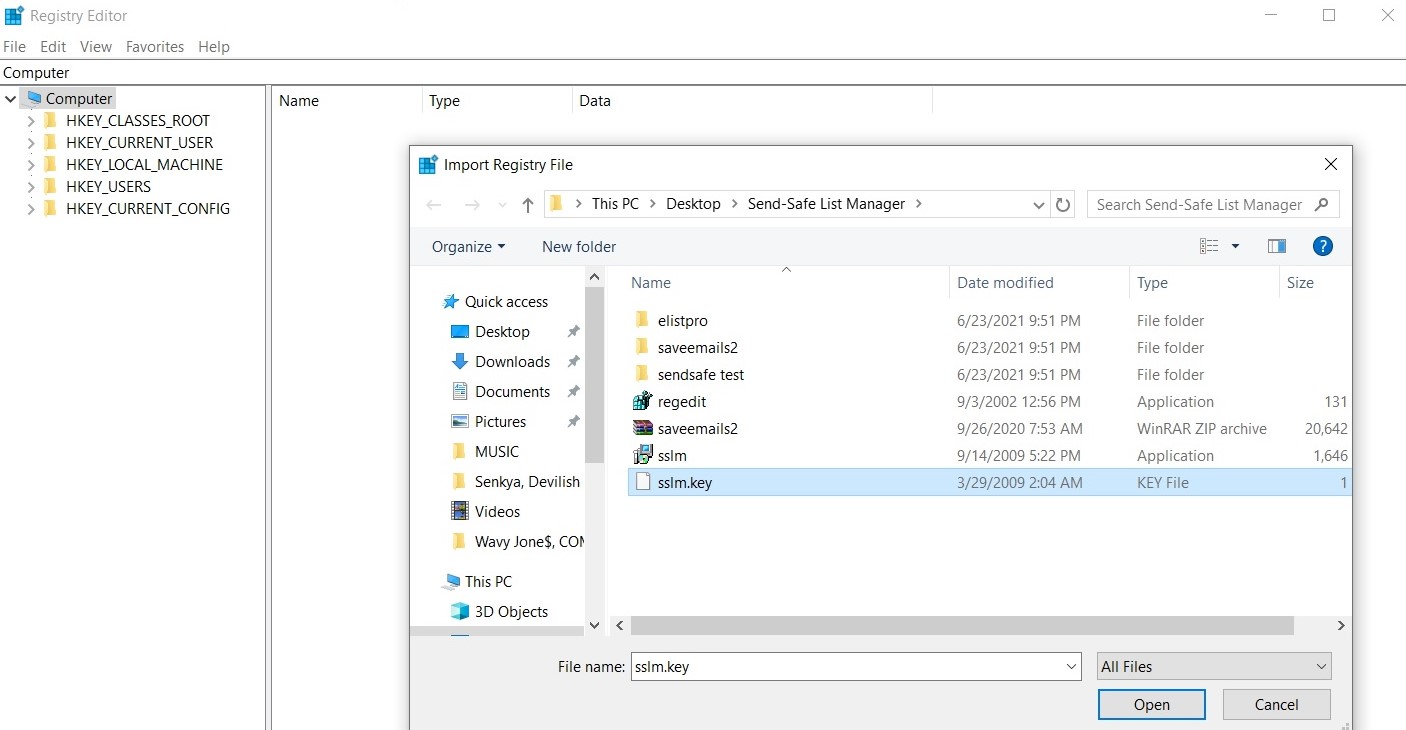Open the view options dropdown arrow
The image size is (1406, 730).
tap(1235, 246)
